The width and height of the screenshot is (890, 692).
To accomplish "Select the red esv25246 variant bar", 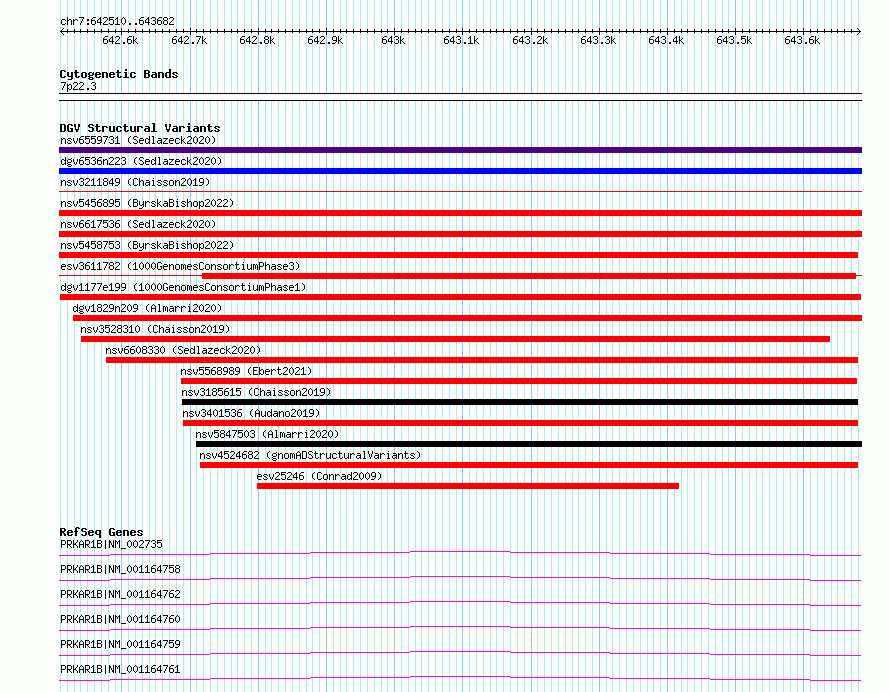I will (468, 486).
